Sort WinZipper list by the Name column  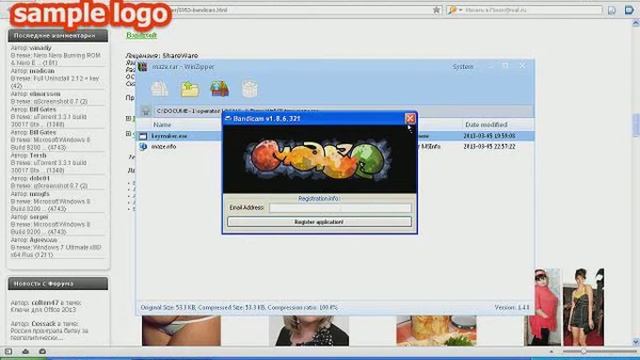(x=162, y=124)
